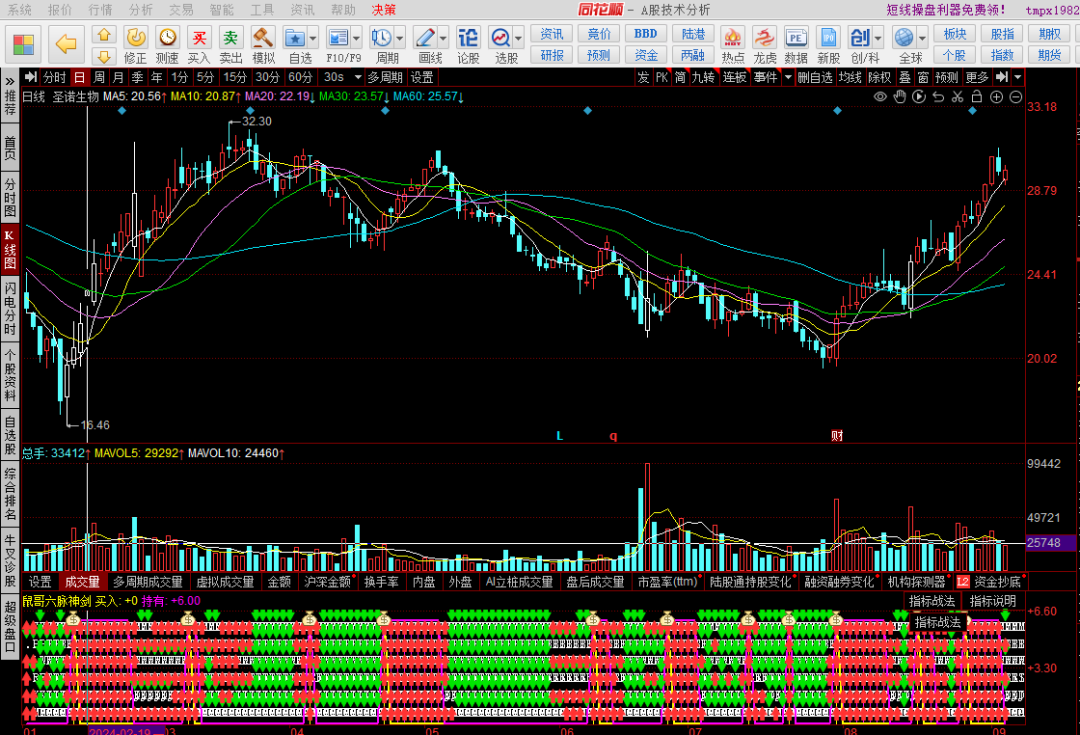Click the red 买入 buy icon

click(x=199, y=45)
